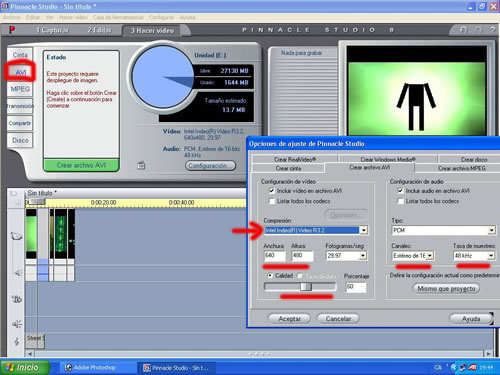Toggle audio Listar todos los codecs checkbox
Viewport: 500px width, 375px height.
400,201
